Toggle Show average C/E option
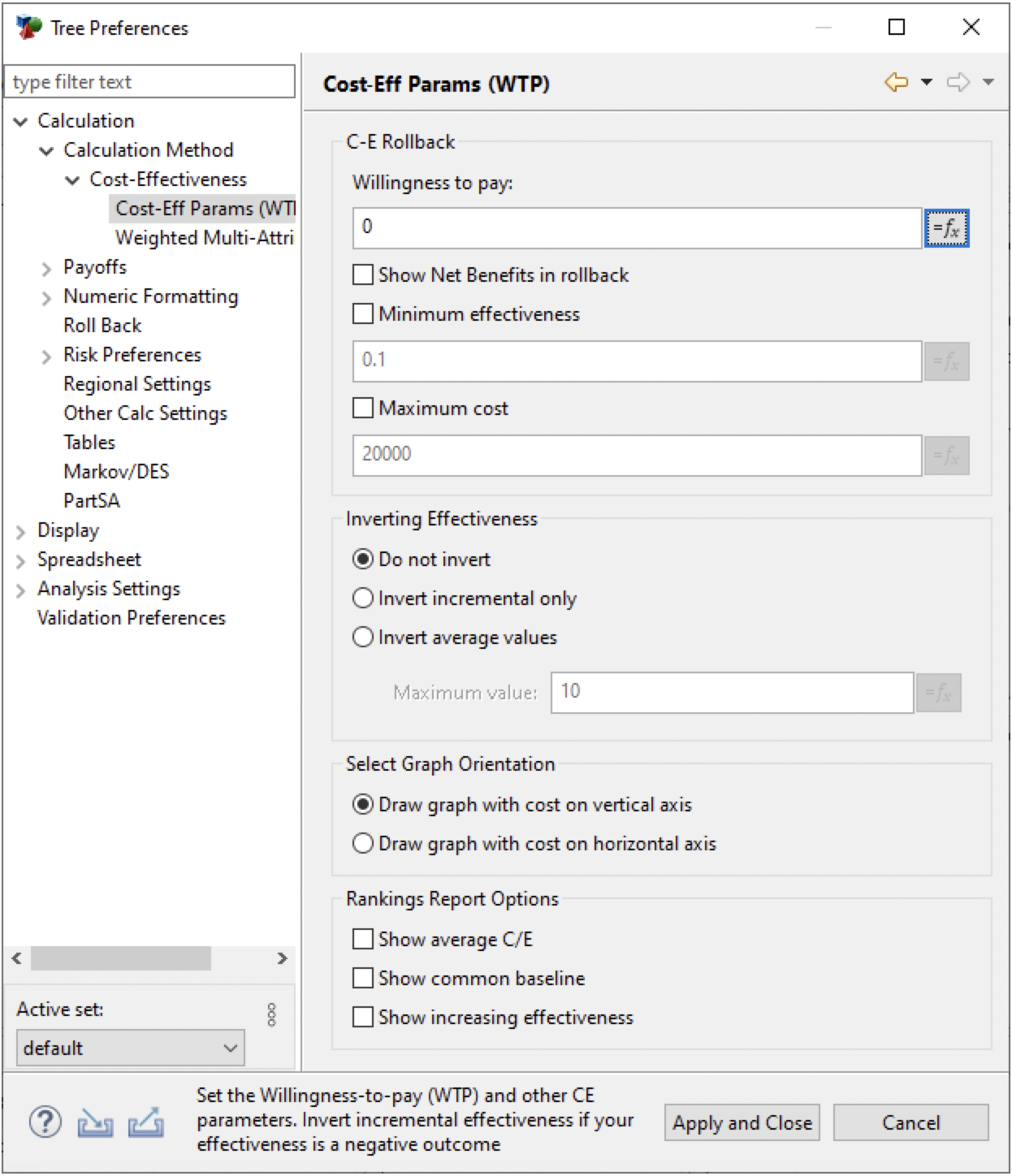 (x=363, y=940)
